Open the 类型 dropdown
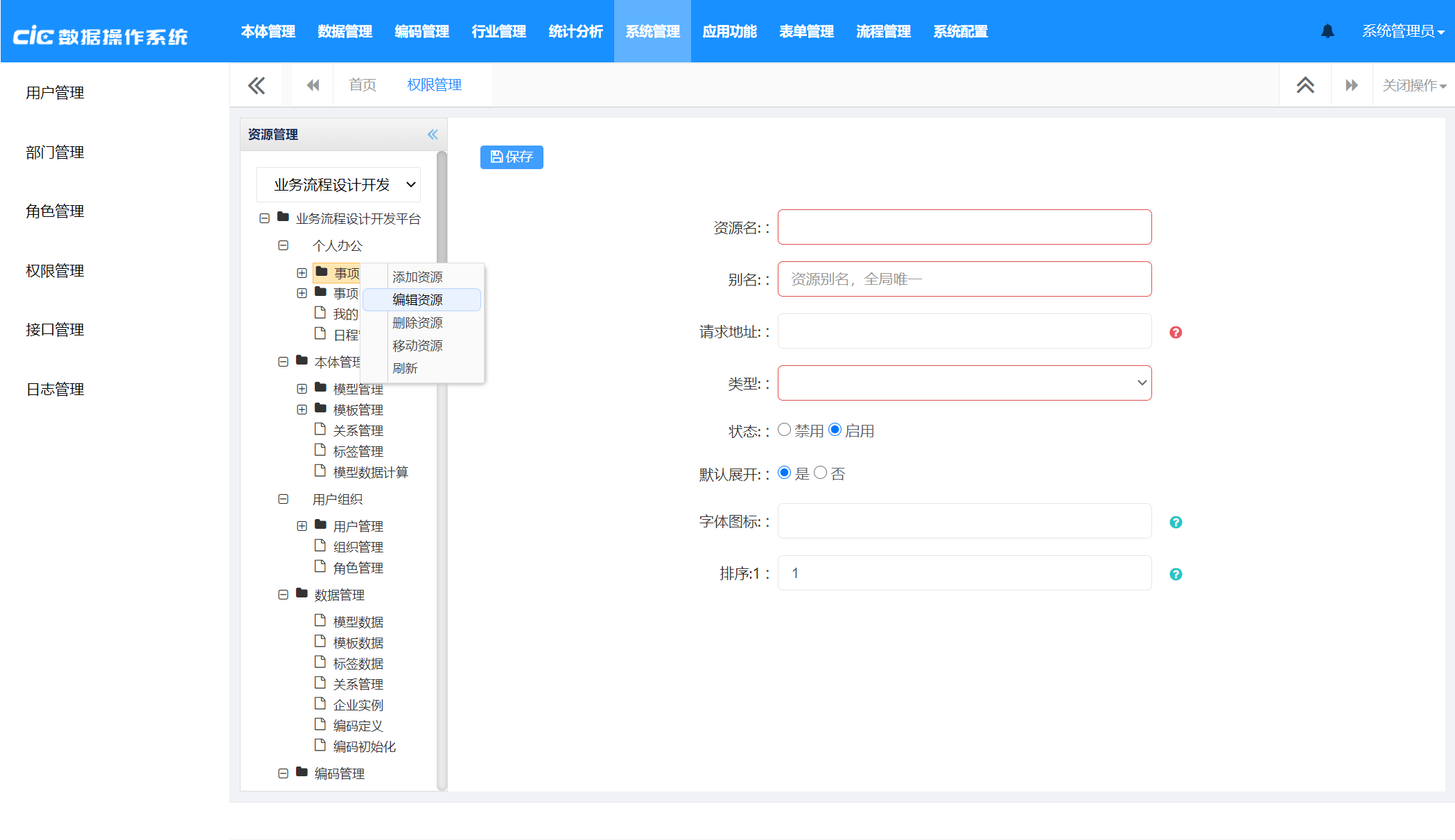The image size is (1455, 840). click(x=964, y=383)
